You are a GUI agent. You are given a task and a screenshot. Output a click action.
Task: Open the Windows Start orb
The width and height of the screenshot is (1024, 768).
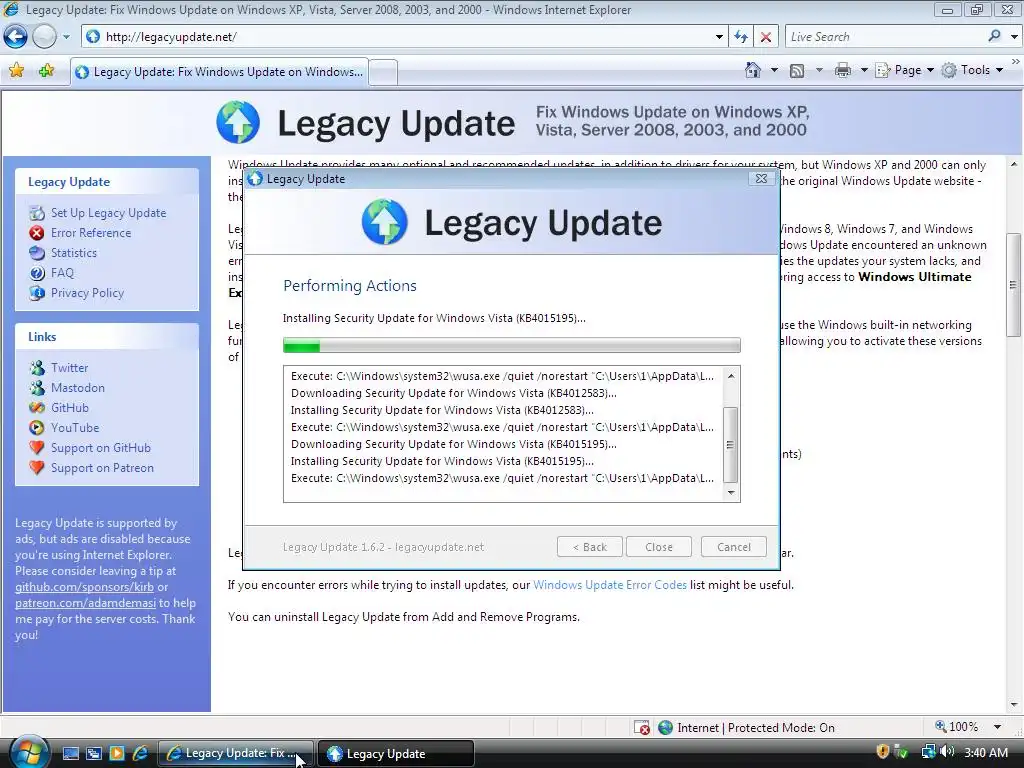click(27, 752)
